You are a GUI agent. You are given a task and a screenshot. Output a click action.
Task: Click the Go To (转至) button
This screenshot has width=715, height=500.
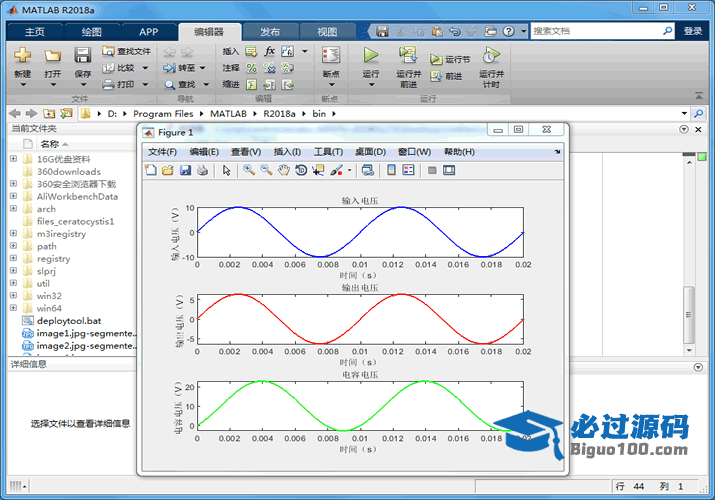pyautogui.click(x=180, y=68)
